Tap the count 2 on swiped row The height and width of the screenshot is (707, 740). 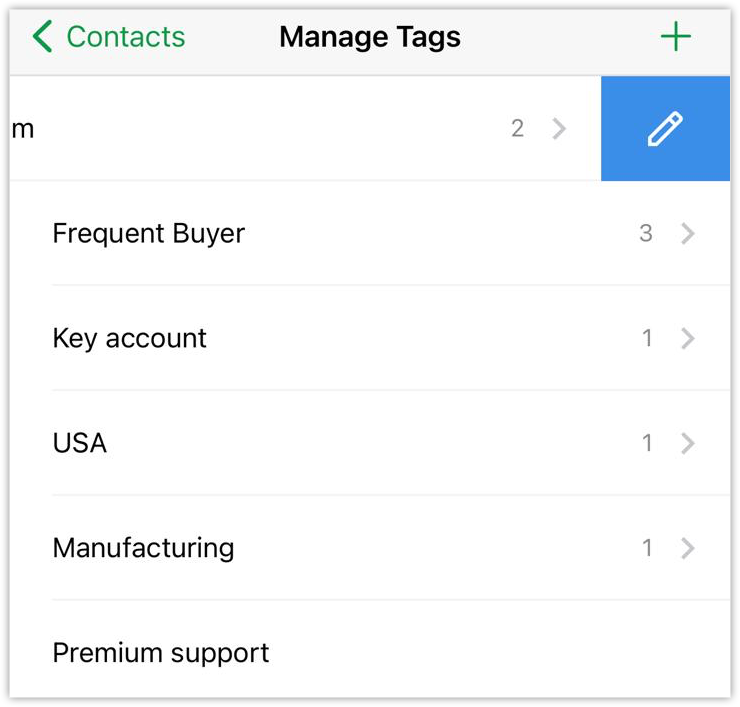(x=517, y=129)
